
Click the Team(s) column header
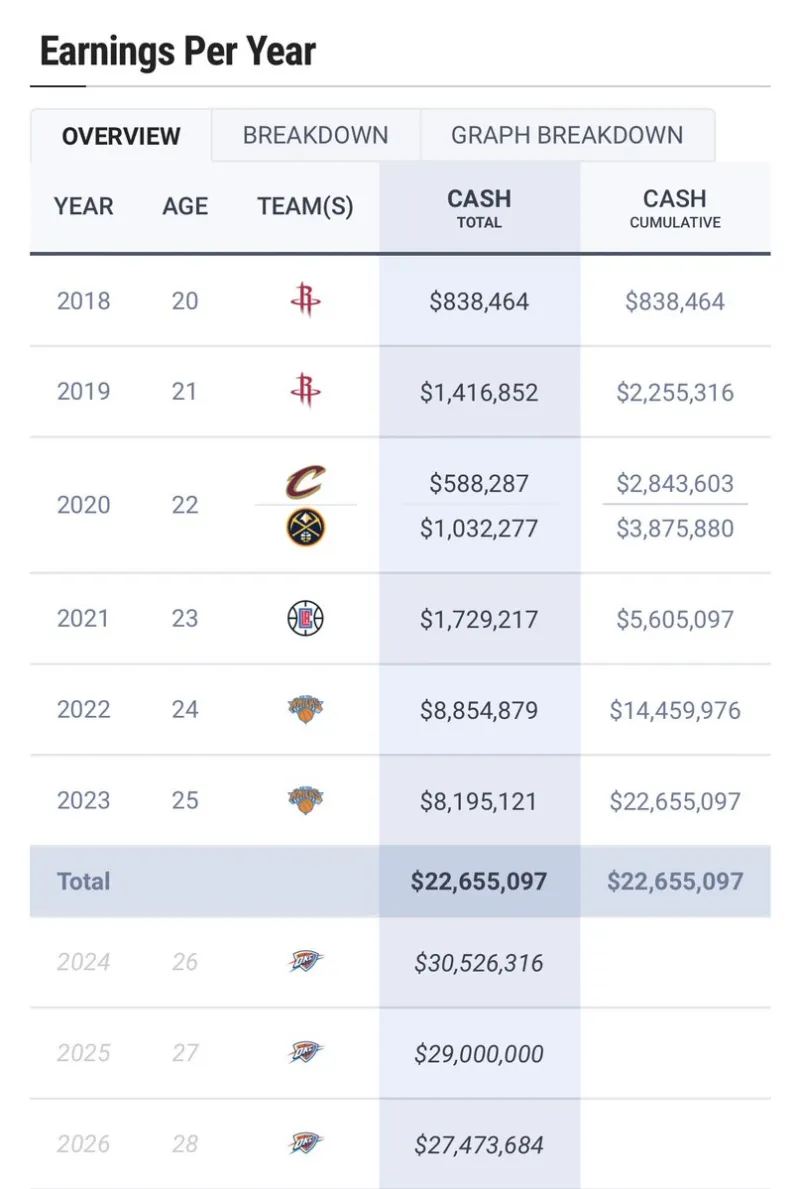[306, 206]
